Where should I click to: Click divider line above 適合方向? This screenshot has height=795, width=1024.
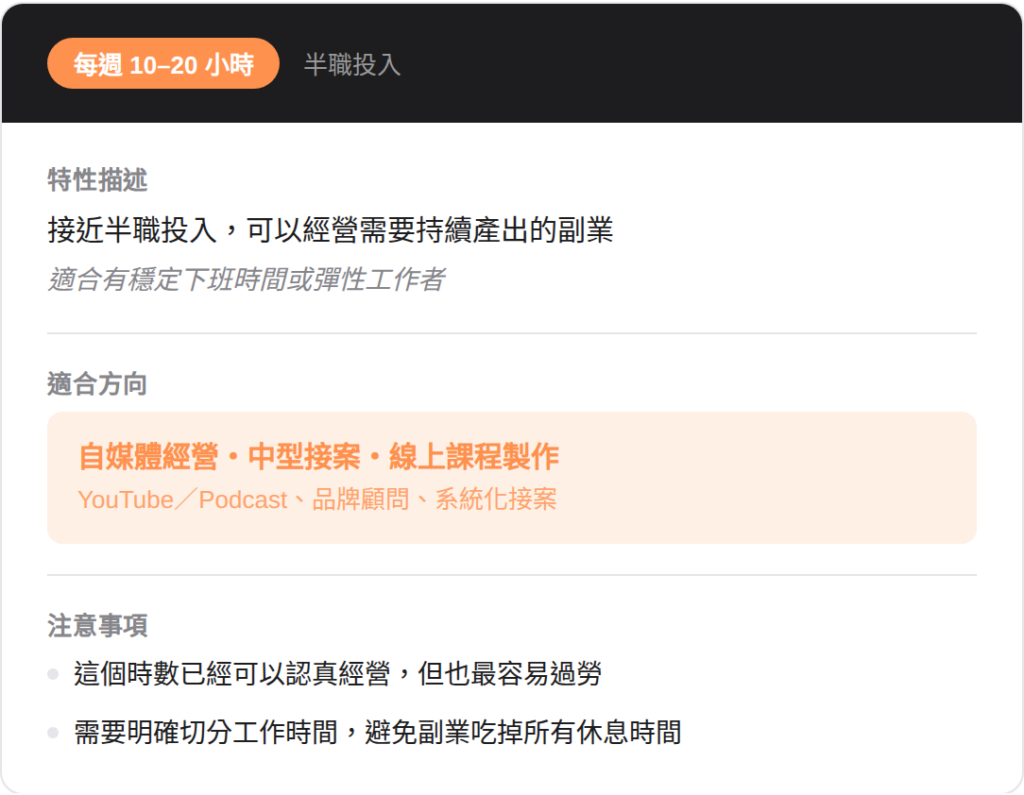[512, 333]
